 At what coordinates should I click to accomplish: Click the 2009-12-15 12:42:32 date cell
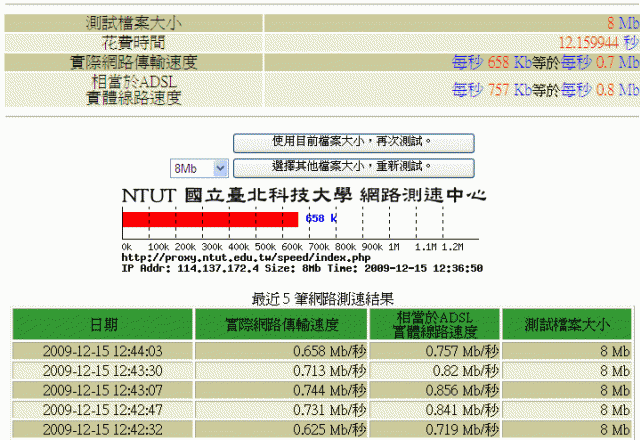tap(102, 429)
